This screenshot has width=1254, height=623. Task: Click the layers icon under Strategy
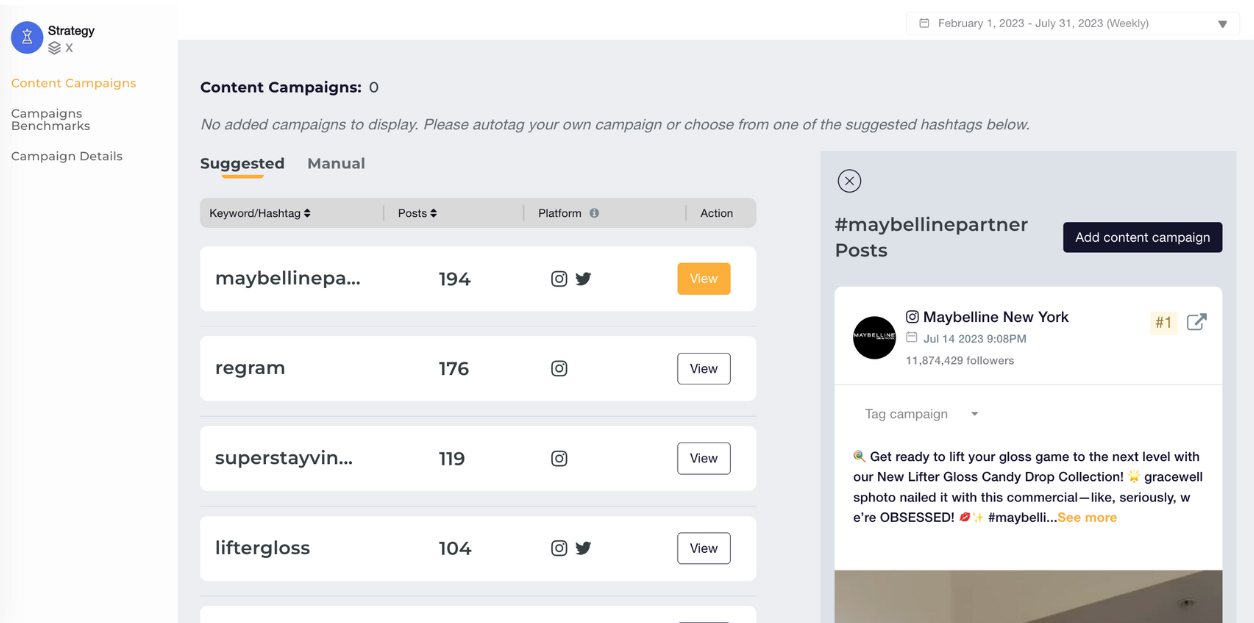[x=55, y=48]
